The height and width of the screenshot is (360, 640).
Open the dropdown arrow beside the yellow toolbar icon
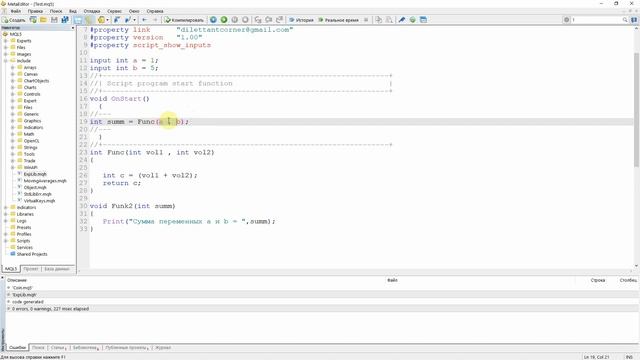click(108, 20)
